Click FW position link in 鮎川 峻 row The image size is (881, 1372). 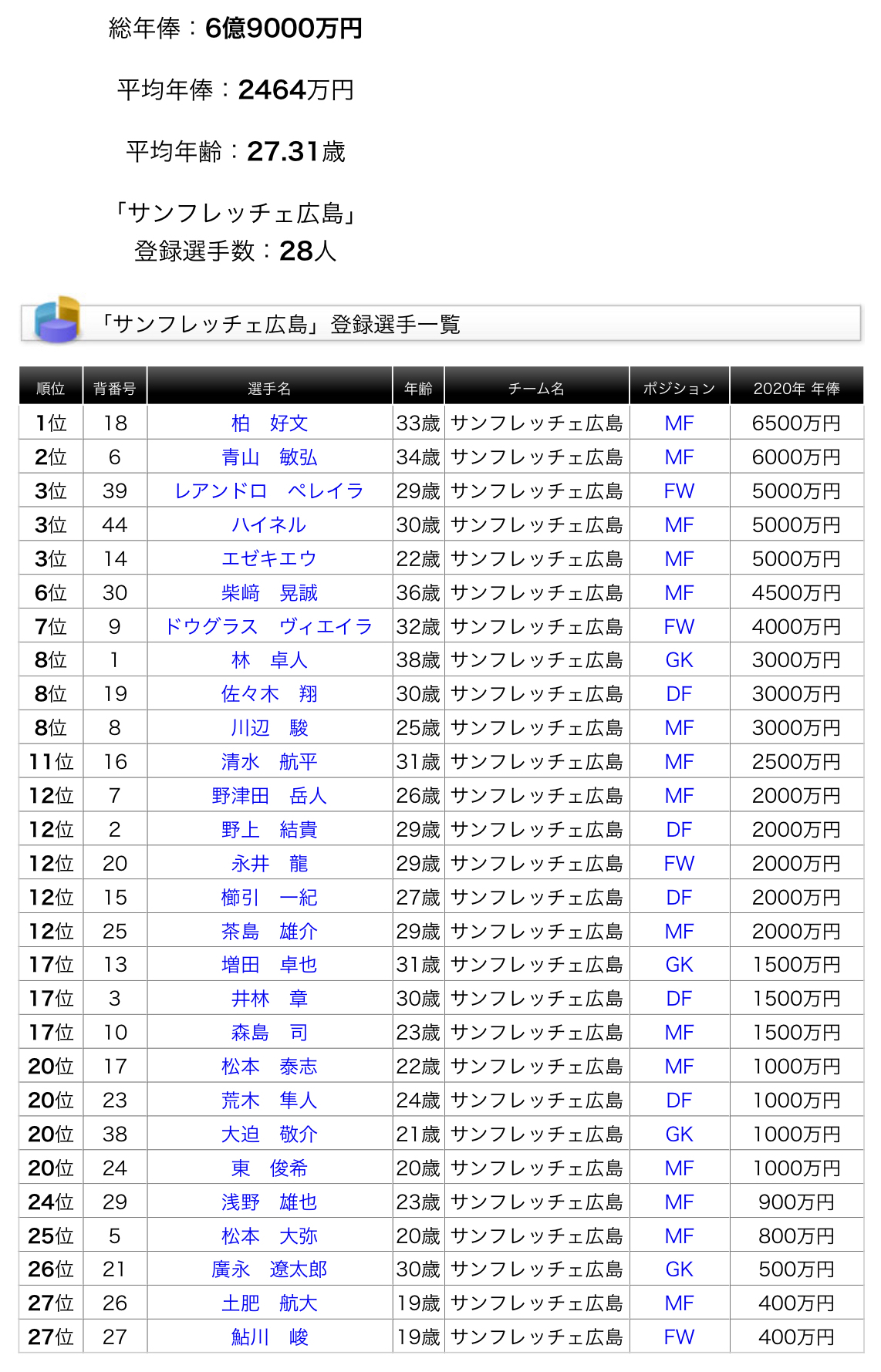[679, 1337]
